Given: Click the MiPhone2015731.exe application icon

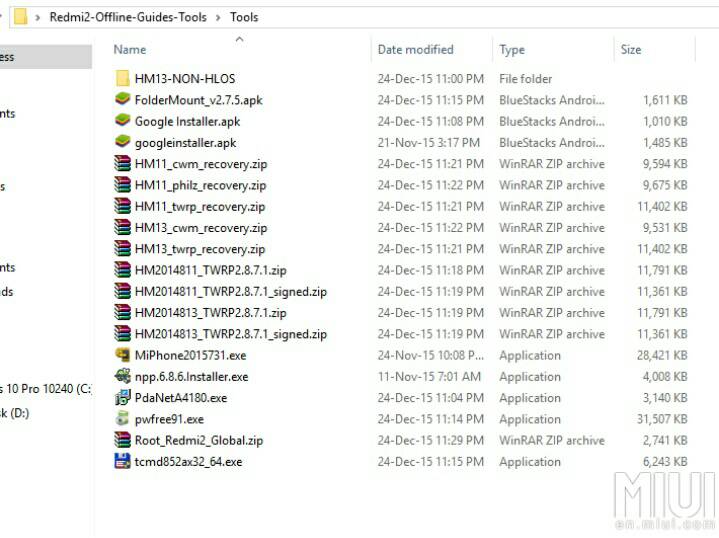Looking at the screenshot, I should pos(122,355).
